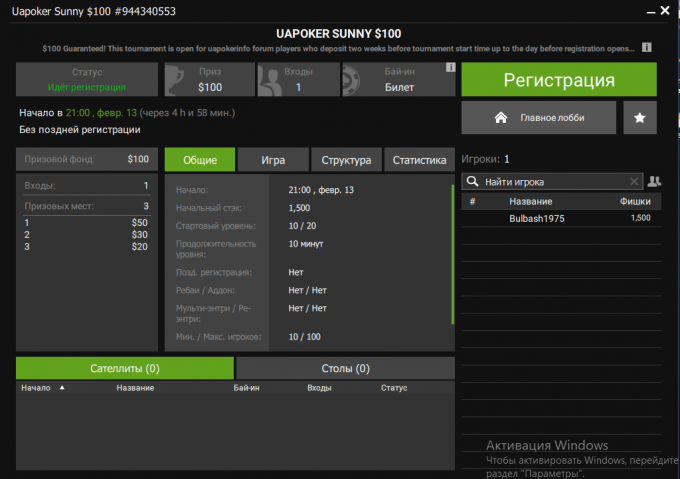680x479 pixels.
Task: Sort satellites by Название column
Action: [135, 388]
